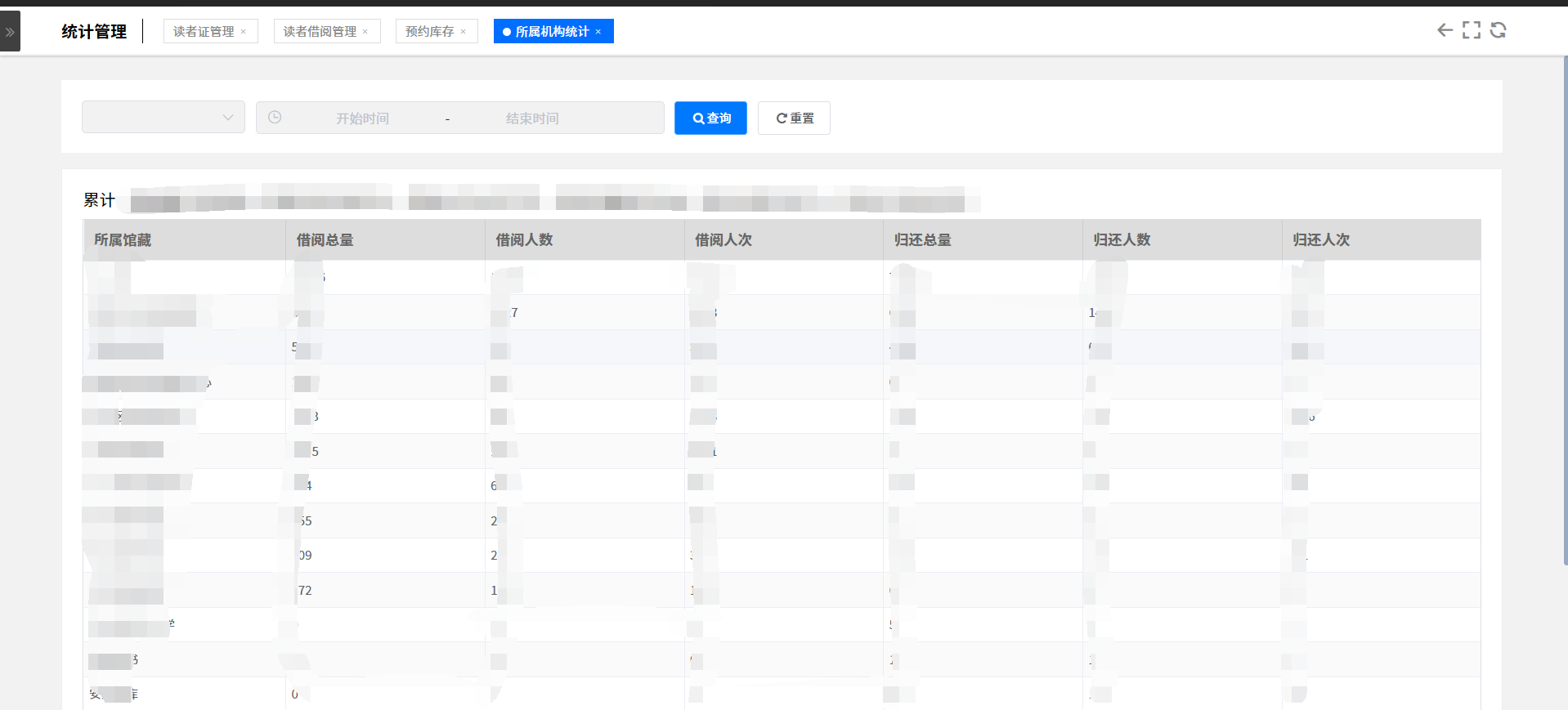Close the 预约库存 tab

click(x=464, y=32)
